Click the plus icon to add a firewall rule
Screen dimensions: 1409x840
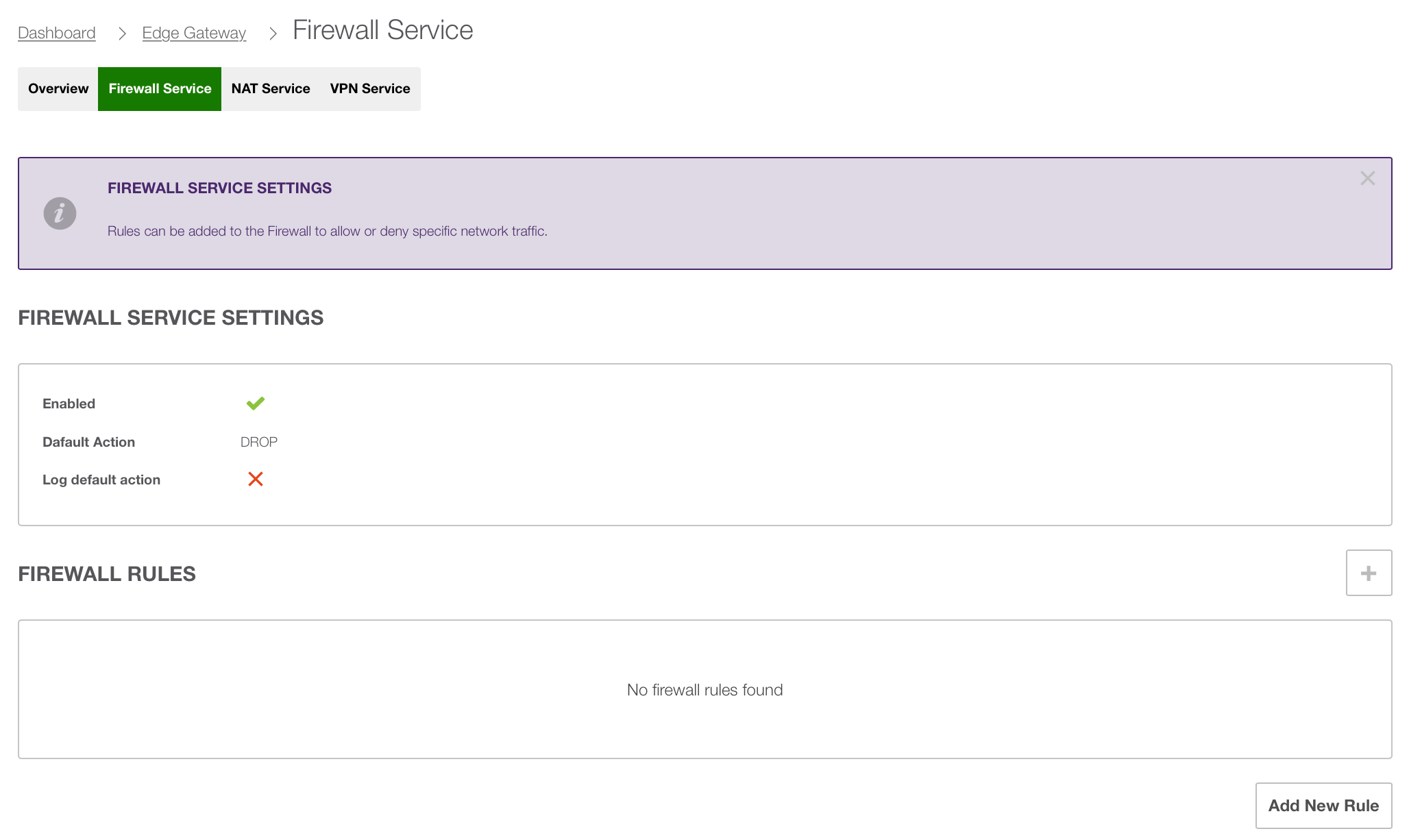1368,572
